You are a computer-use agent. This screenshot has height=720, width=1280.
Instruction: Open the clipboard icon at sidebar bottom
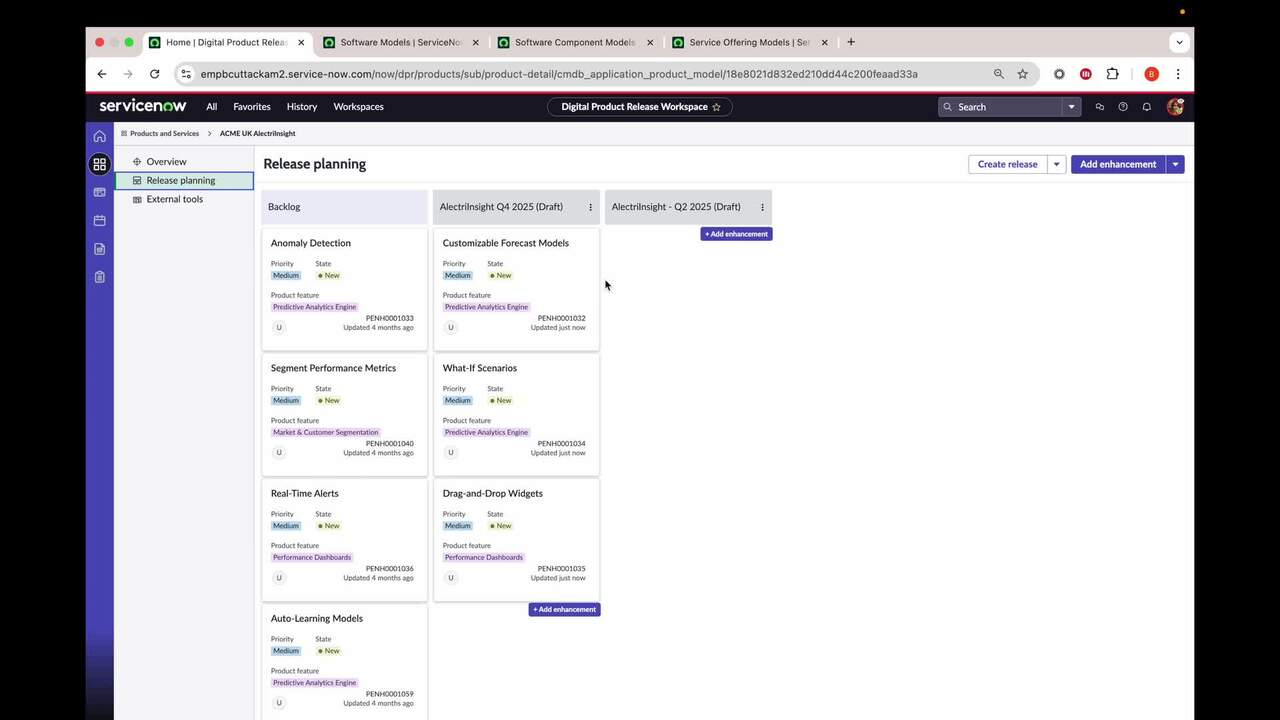pos(99,276)
